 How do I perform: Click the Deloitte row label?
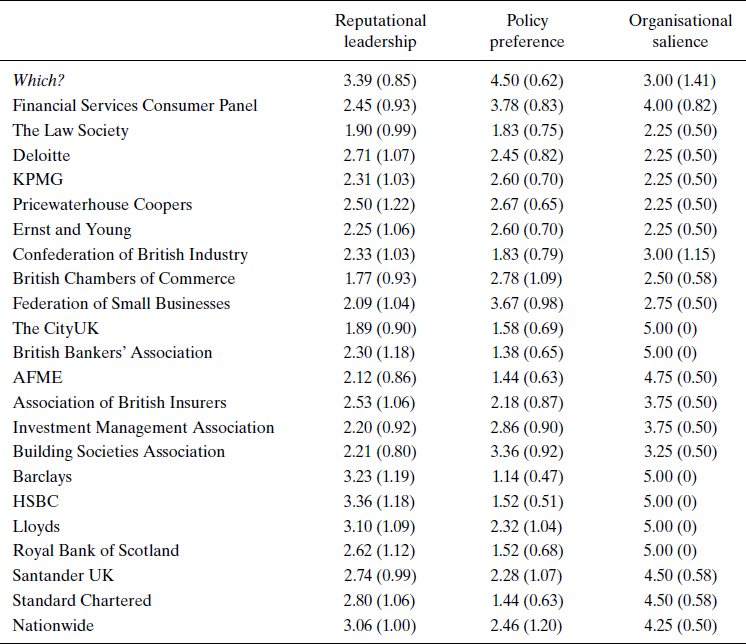[x=41, y=155]
